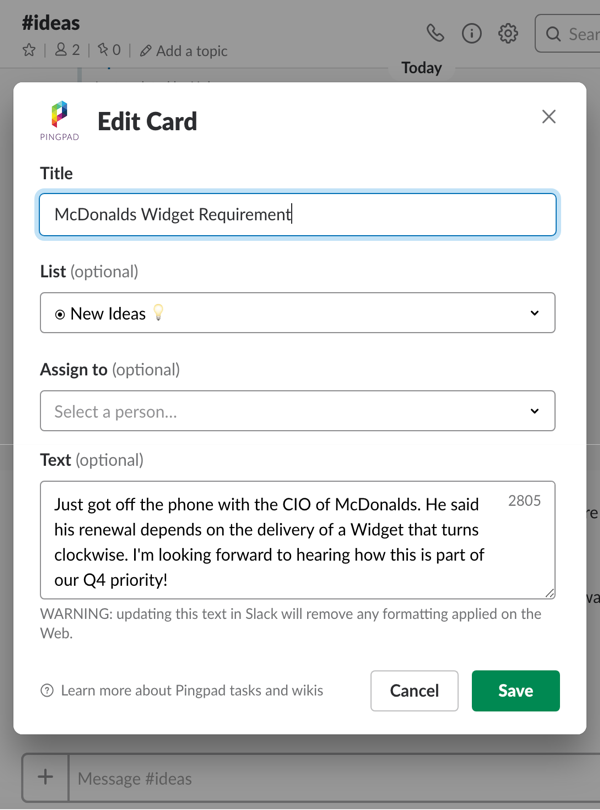This screenshot has width=600, height=810.
Task: Open channel settings gear icon
Action: point(508,33)
